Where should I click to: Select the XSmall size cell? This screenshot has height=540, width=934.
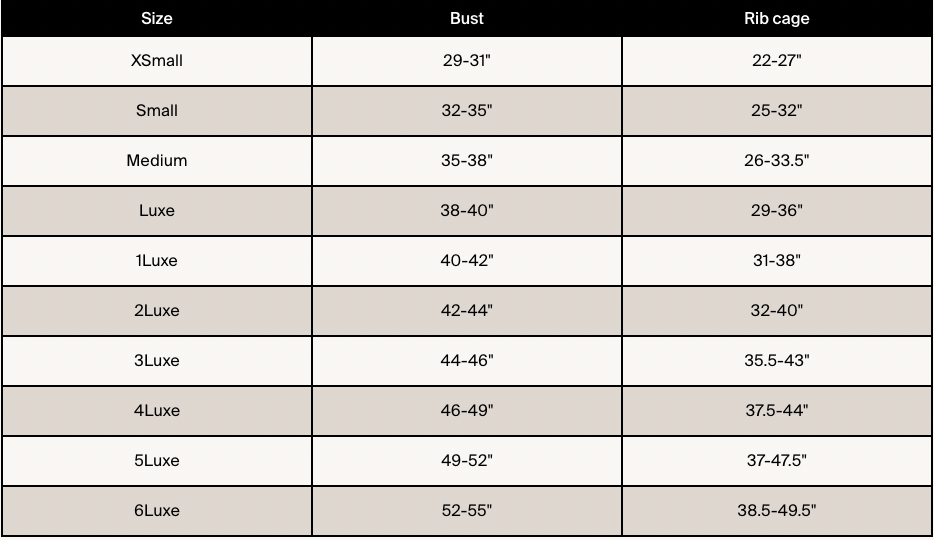pos(157,61)
